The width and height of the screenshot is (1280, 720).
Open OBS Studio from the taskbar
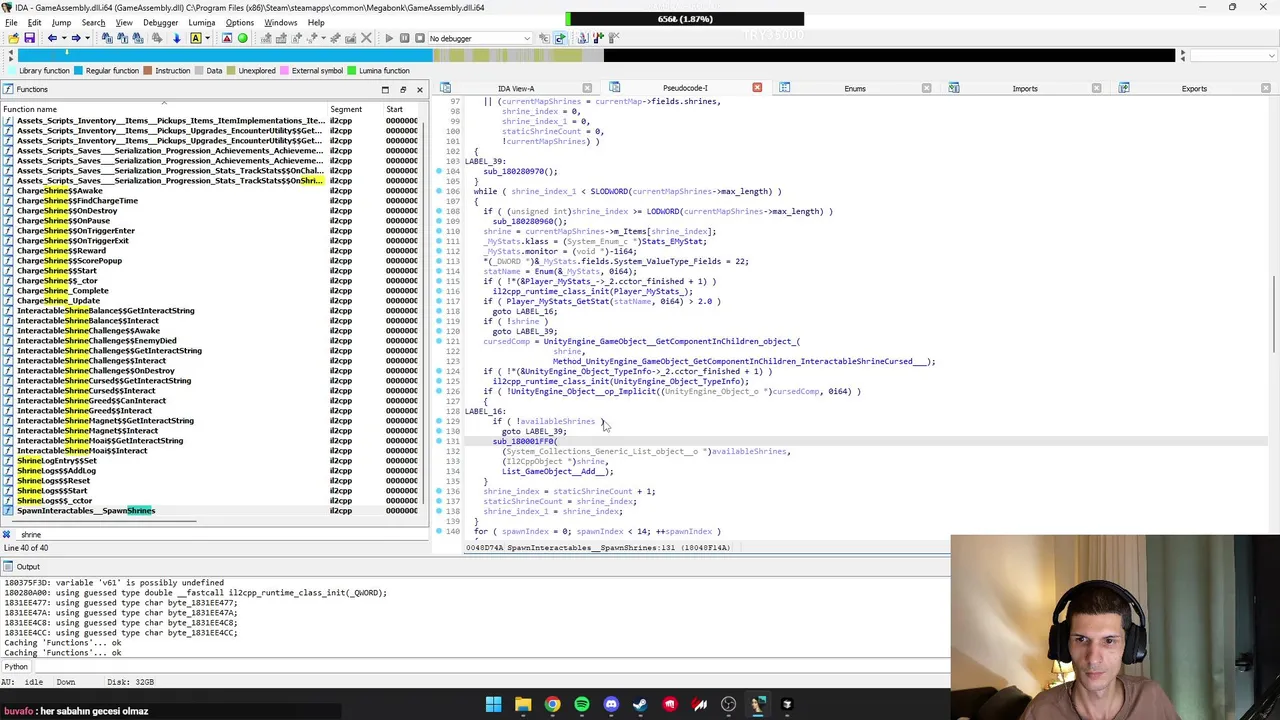tap(728, 705)
